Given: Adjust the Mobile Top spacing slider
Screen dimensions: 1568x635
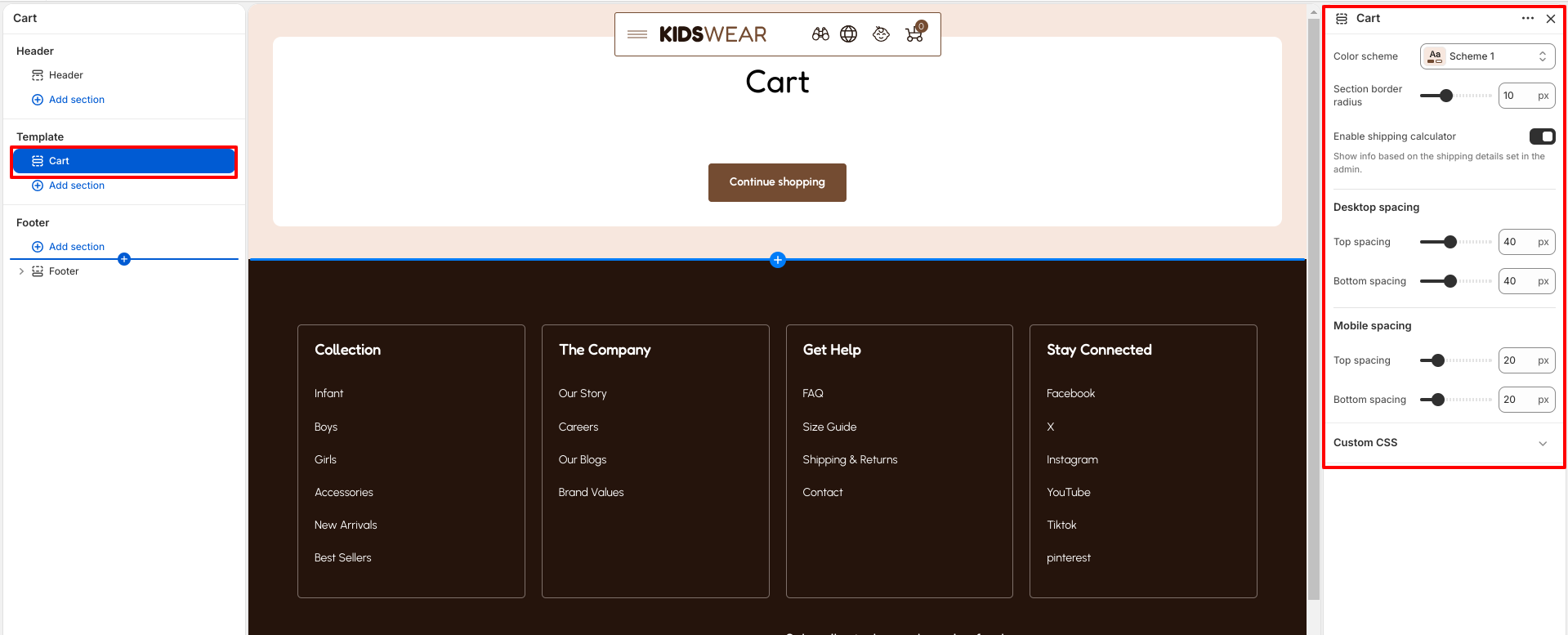Looking at the screenshot, I should click(x=1456, y=360).
